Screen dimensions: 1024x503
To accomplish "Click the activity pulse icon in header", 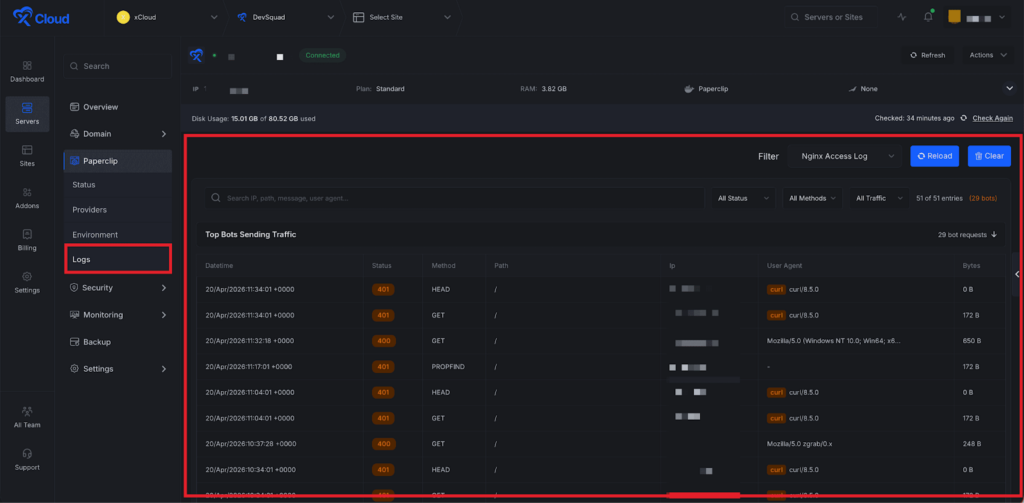I will pos(902,17).
